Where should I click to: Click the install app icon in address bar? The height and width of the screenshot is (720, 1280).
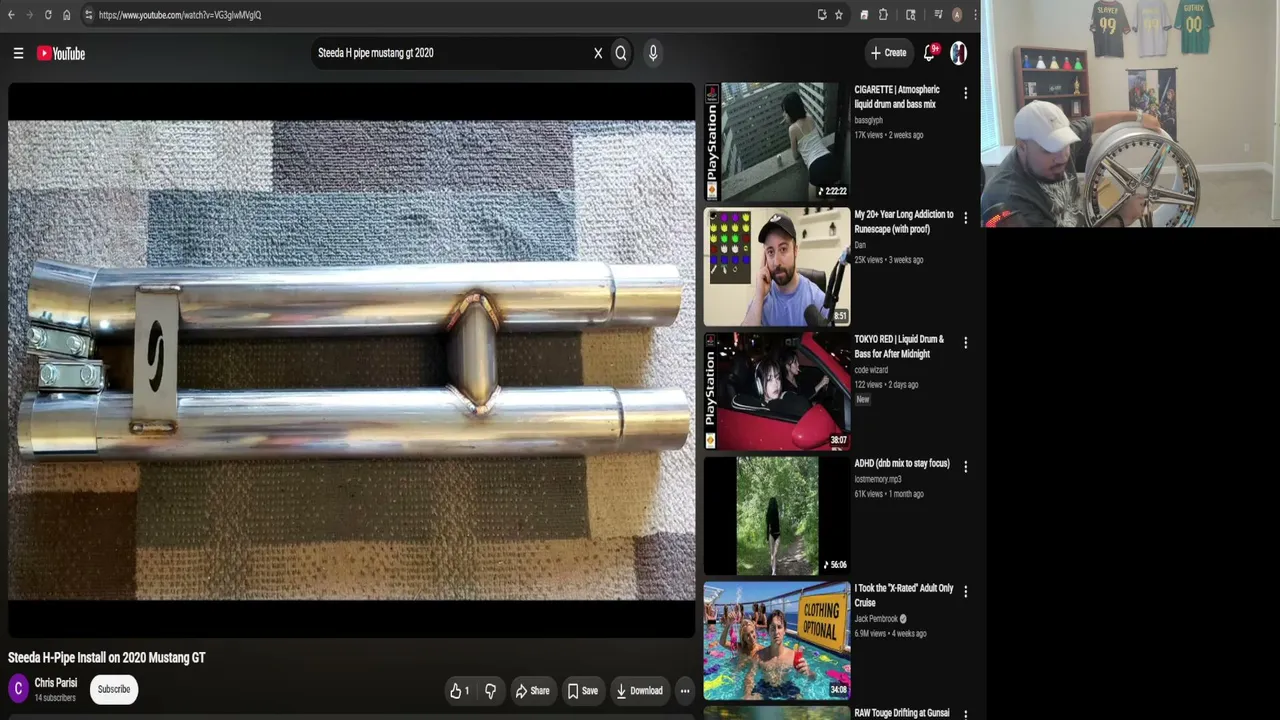(x=822, y=15)
